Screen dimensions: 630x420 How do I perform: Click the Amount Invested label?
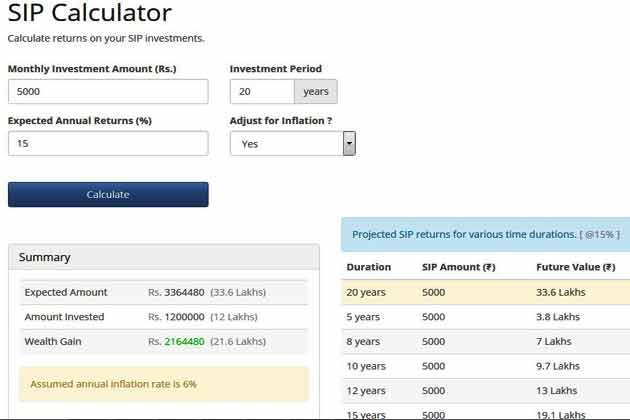(64, 317)
